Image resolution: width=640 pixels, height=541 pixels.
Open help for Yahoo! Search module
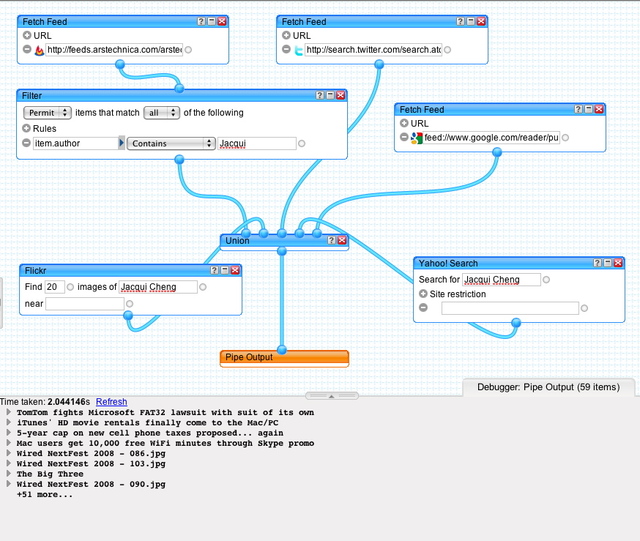pyautogui.click(x=598, y=263)
